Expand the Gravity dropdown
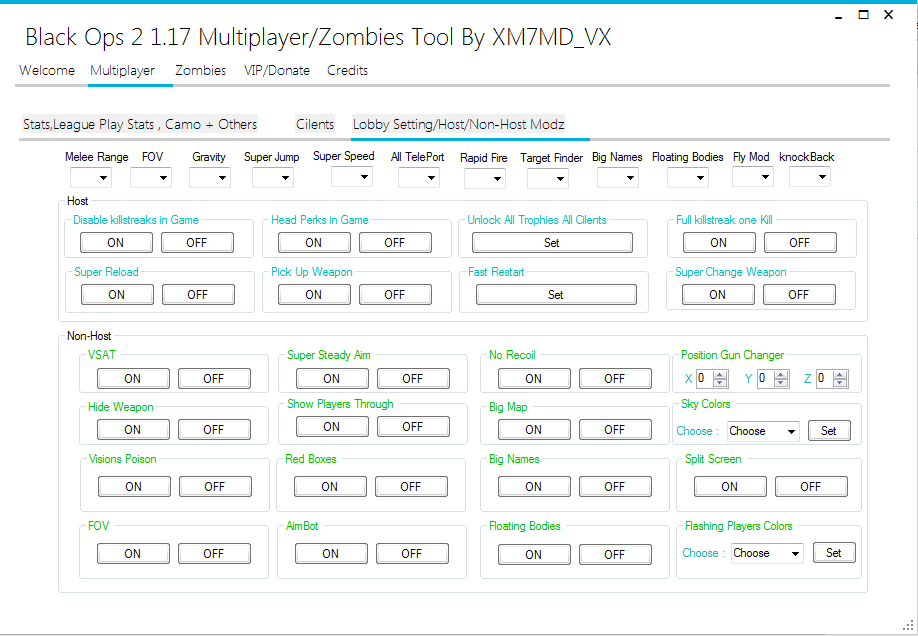 click(210, 177)
